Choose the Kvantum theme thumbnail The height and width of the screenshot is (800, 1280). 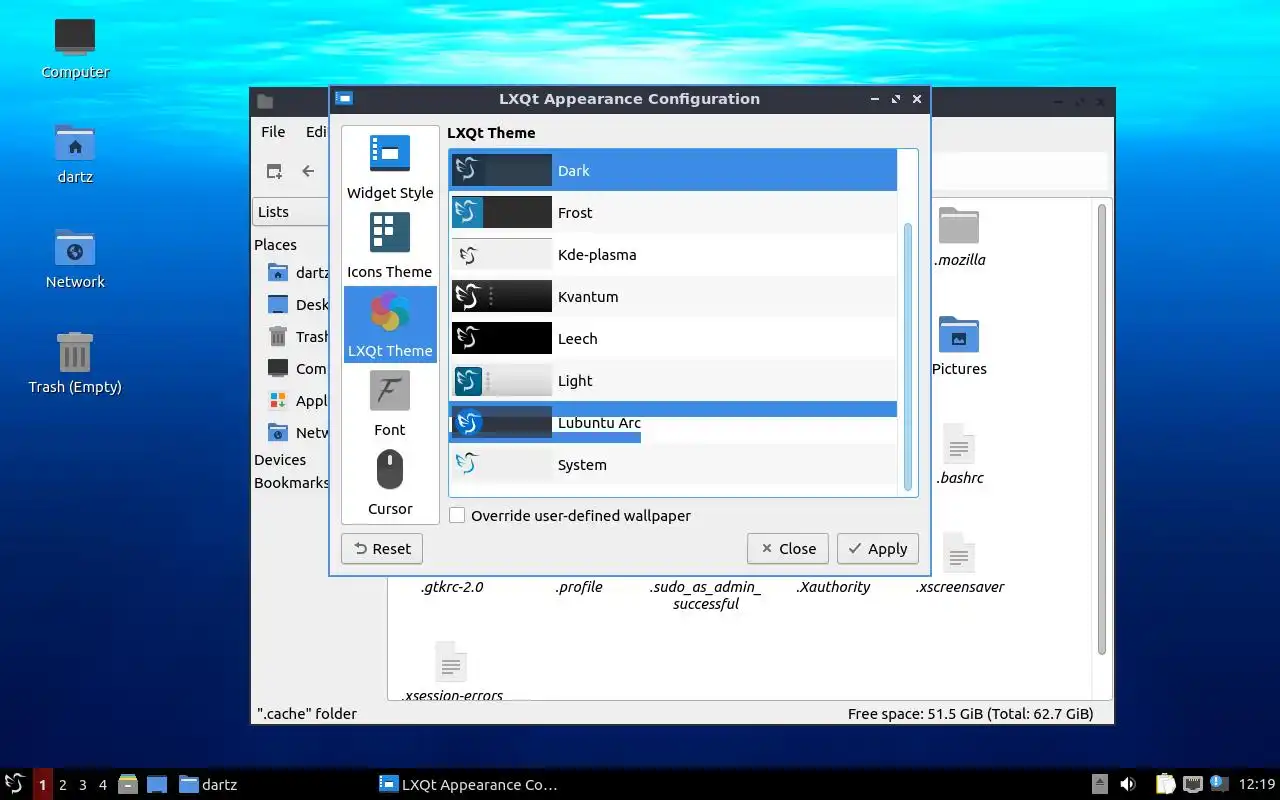click(502, 296)
